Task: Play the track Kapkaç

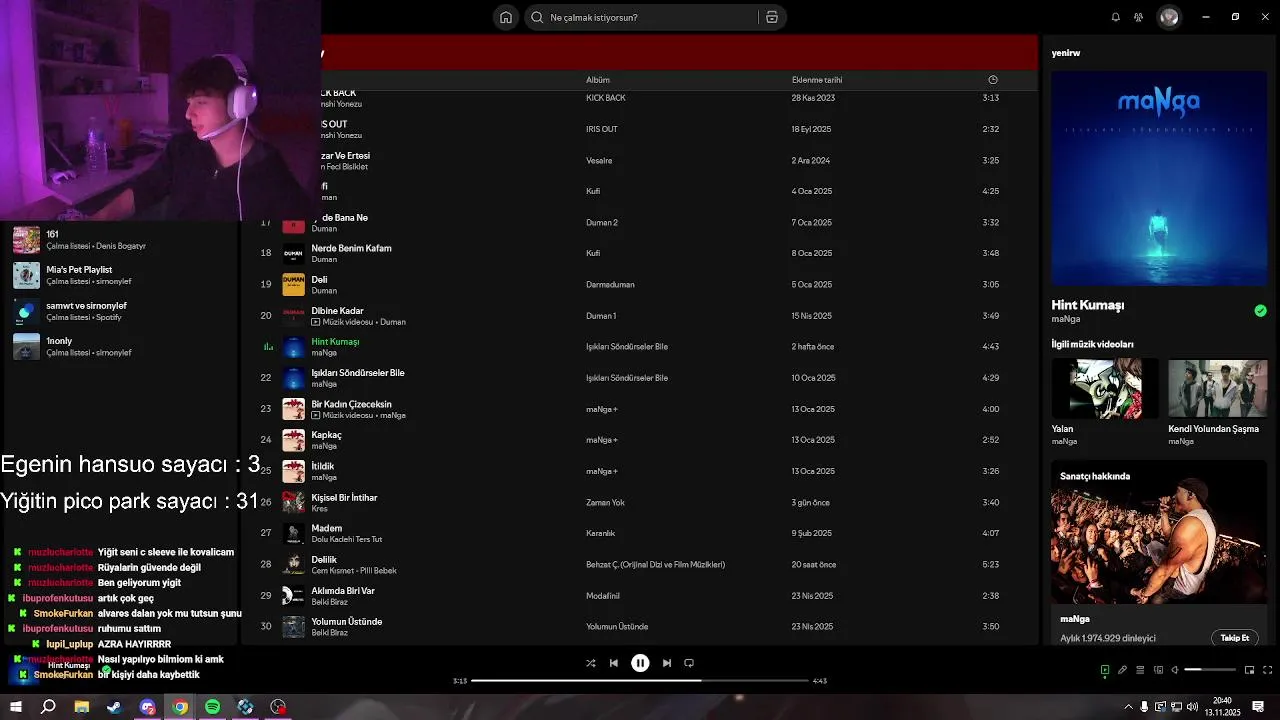Action: click(640, 440)
